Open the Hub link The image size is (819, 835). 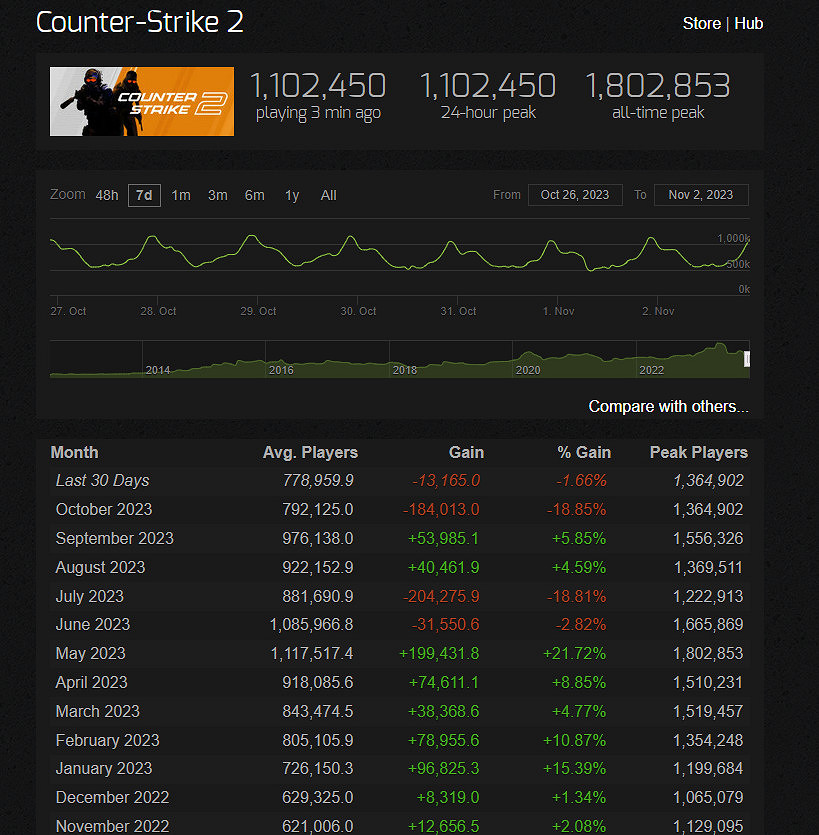[748, 23]
